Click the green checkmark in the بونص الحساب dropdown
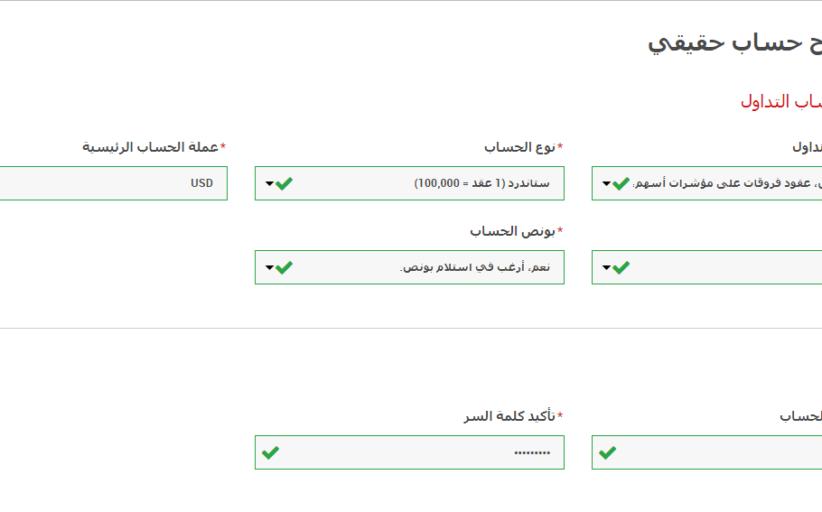The image size is (822, 512). pyautogui.click(x=285, y=267)
